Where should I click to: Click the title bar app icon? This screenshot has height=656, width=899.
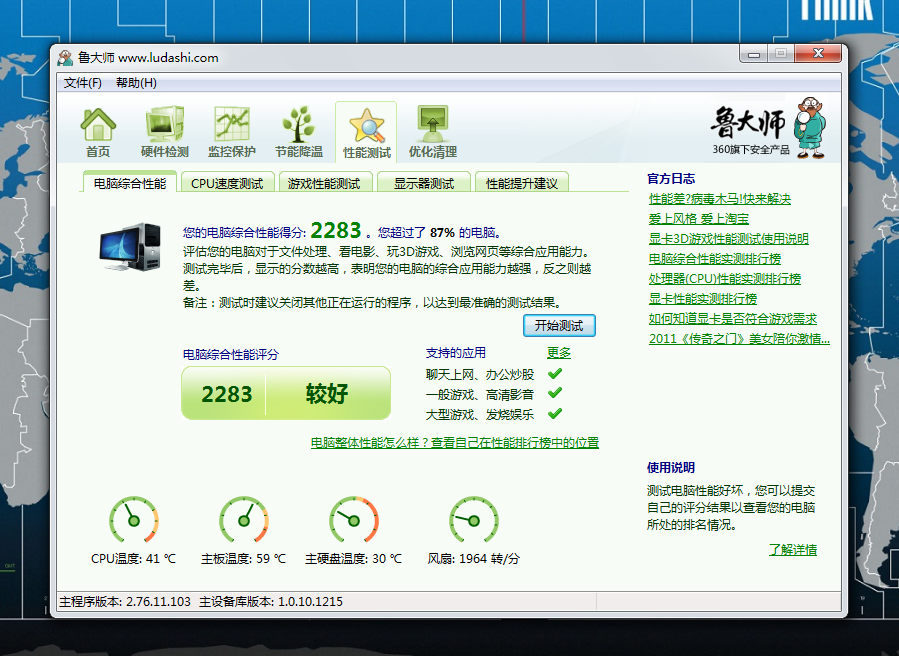pyautogui.click(x=65, y=57)
